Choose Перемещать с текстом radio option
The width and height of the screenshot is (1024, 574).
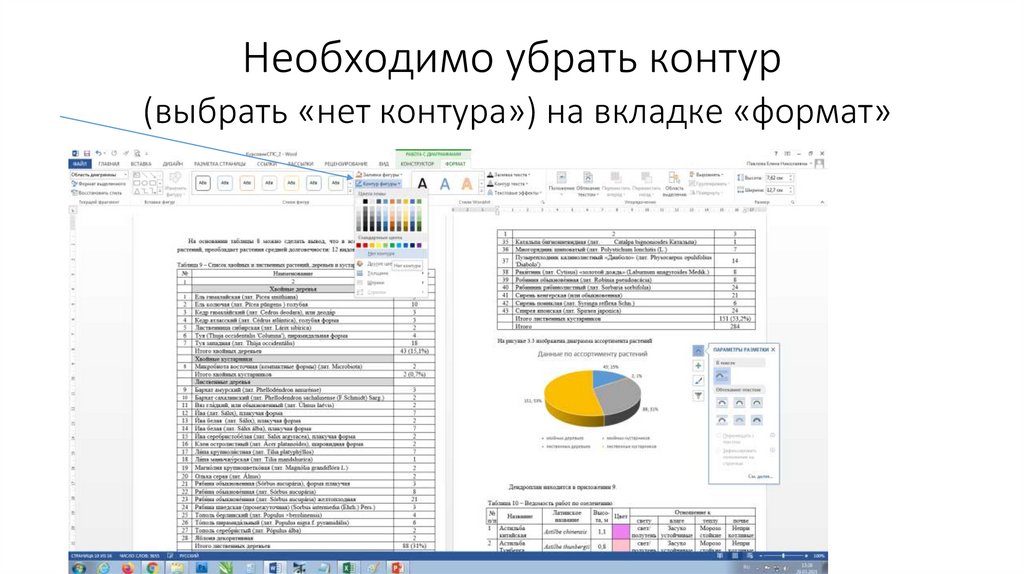(x=719, y=436)
